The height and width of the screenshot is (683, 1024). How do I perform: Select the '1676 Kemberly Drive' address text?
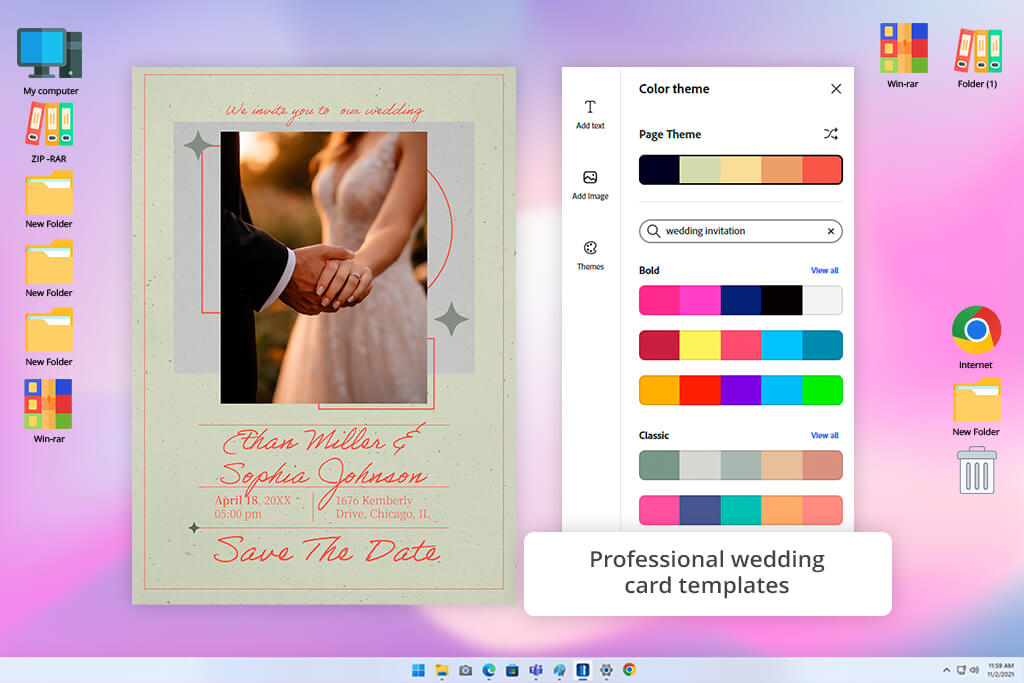tap(383, 507)
